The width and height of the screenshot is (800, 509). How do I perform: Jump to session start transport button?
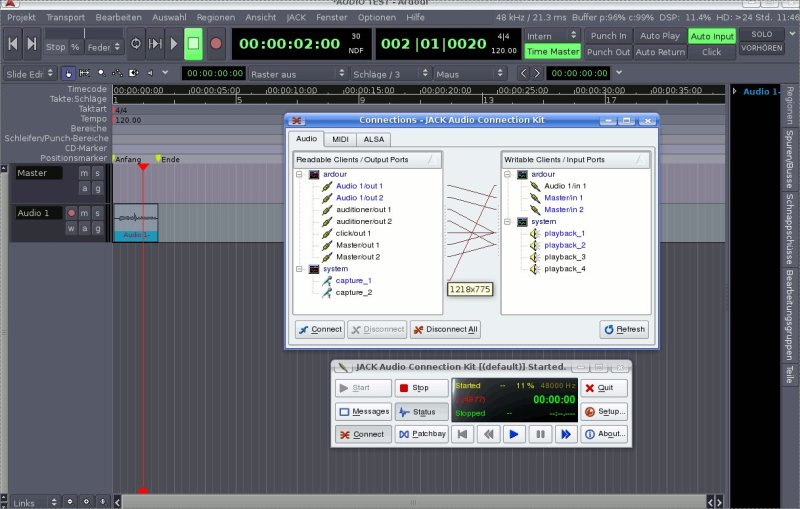(x=13, y=44)
